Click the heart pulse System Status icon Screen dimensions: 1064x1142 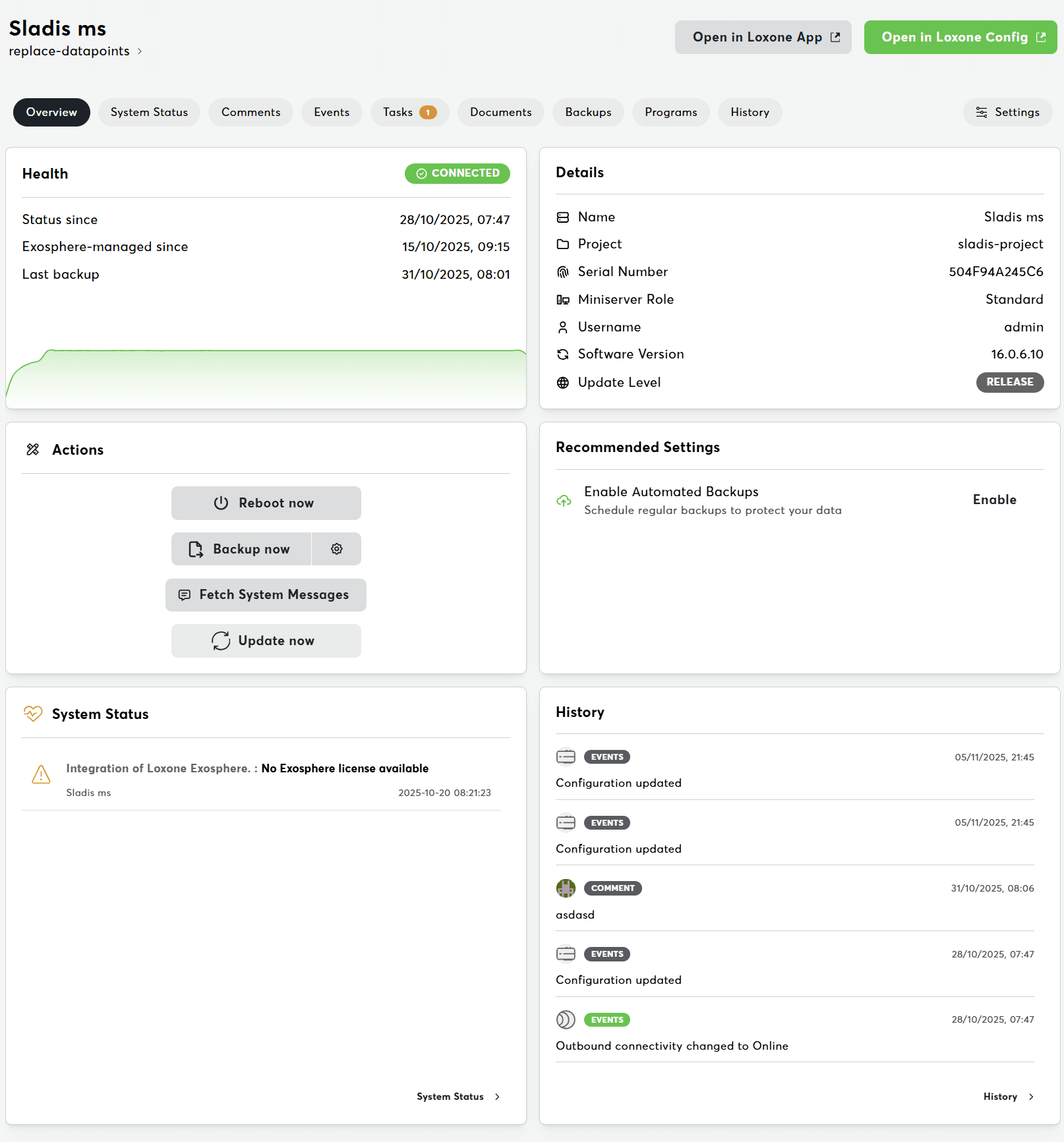[x=33, y=714]
